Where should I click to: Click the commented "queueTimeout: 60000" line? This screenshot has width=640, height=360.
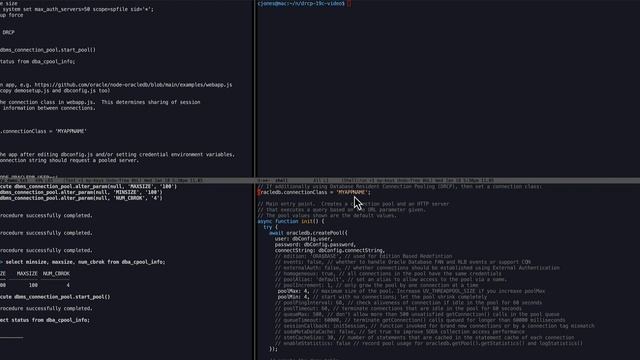[x=420, y=320]
